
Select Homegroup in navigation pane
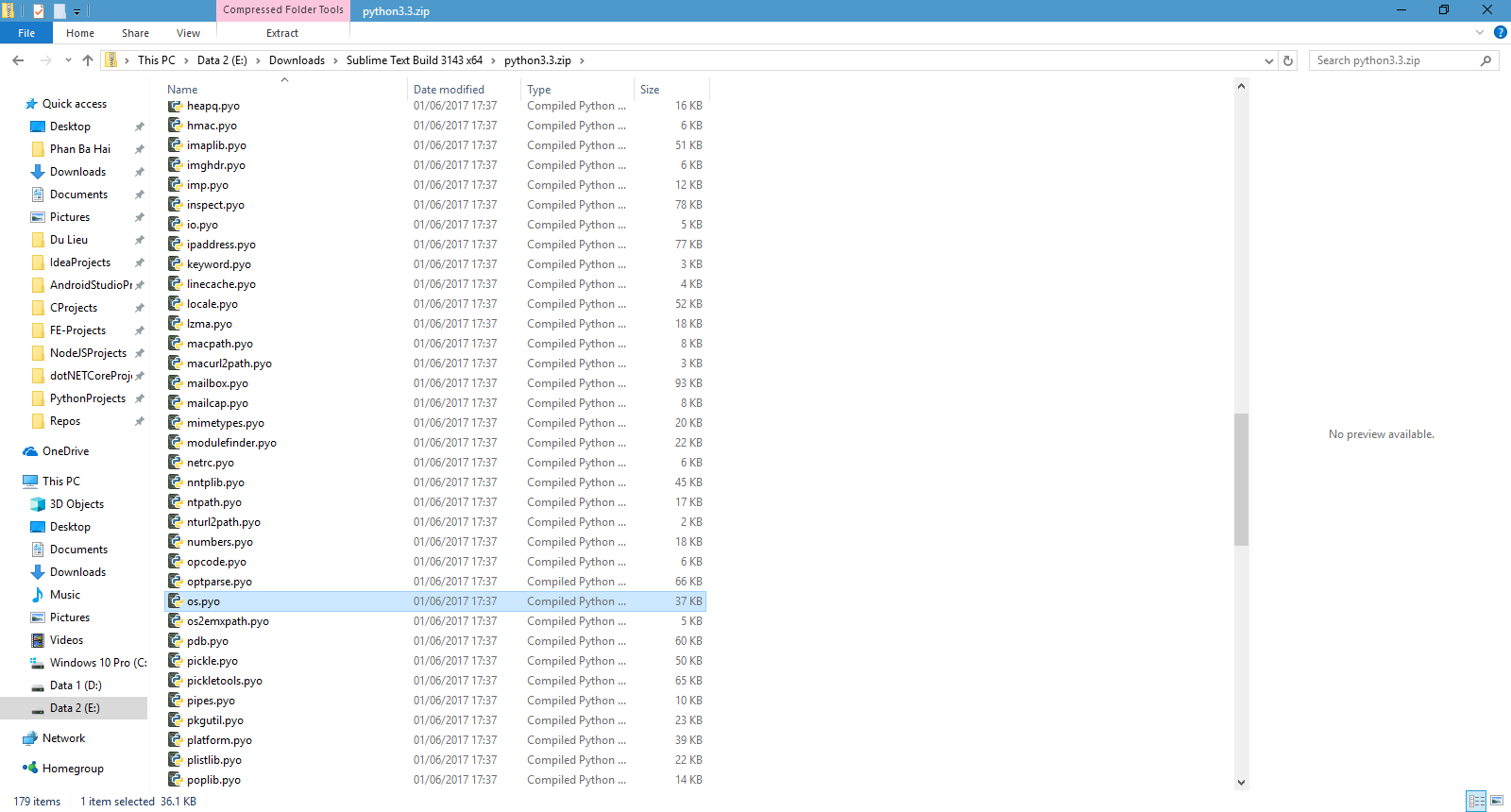73,769
